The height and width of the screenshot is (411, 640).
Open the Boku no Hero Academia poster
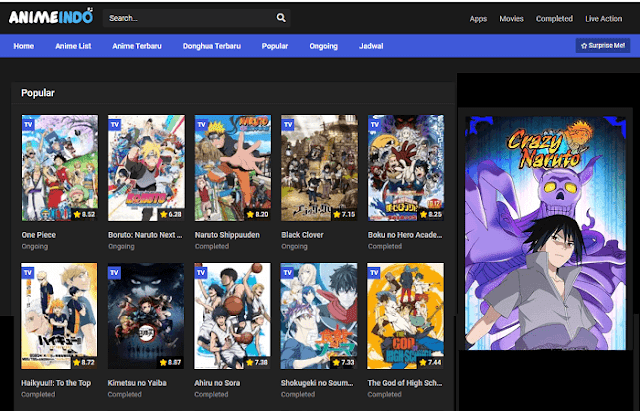tap(406, 168)
